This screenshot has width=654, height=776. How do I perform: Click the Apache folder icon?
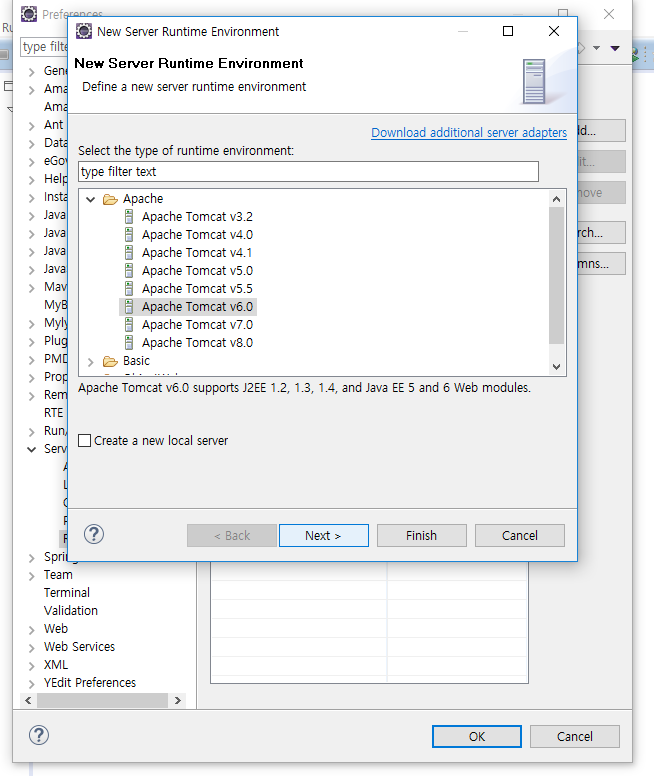click(x=110, y=199)
